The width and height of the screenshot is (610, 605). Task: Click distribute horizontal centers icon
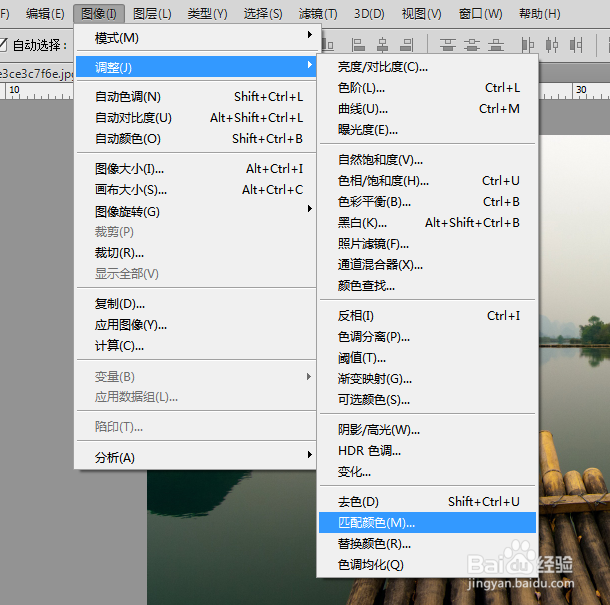[x=552, y=45]
